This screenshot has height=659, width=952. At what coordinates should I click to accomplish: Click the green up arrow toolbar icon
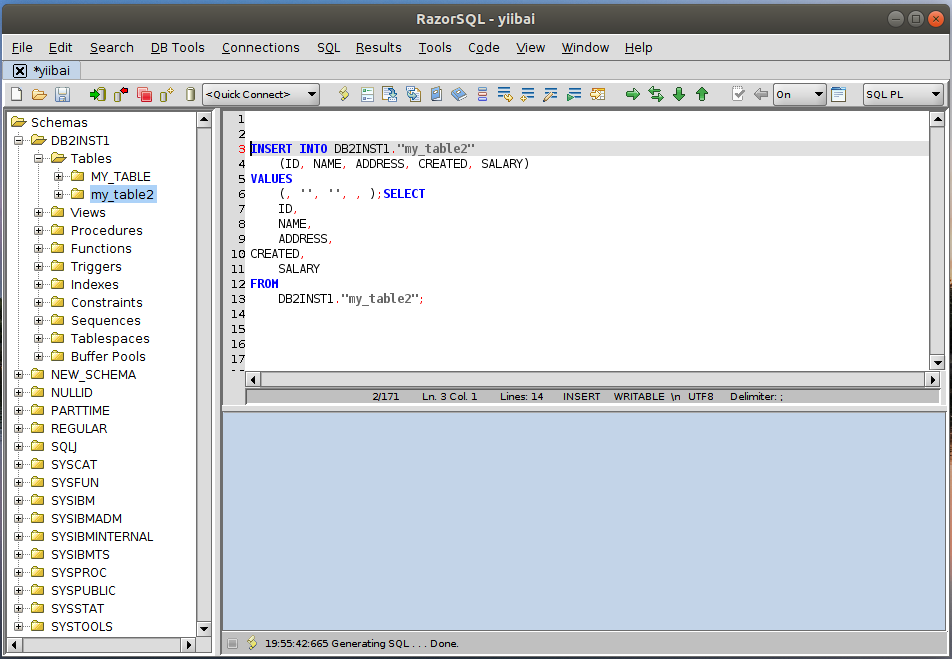[x=702, y=94]
